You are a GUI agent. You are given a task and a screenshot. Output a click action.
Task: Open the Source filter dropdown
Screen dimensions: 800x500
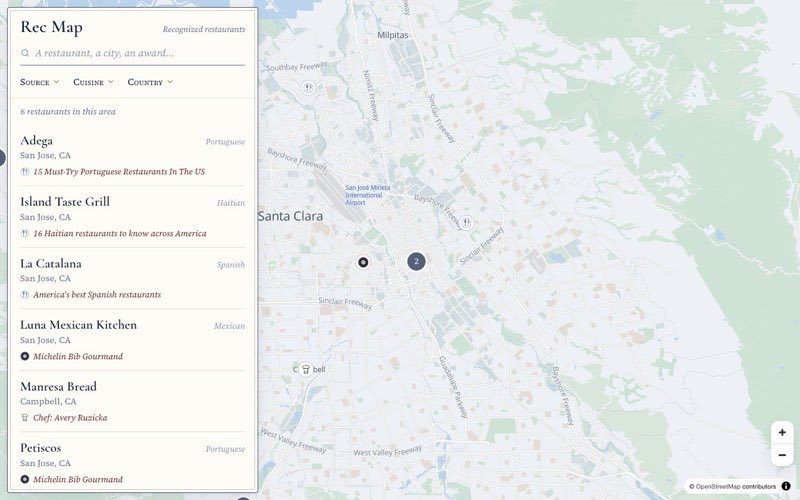(39, 82)
